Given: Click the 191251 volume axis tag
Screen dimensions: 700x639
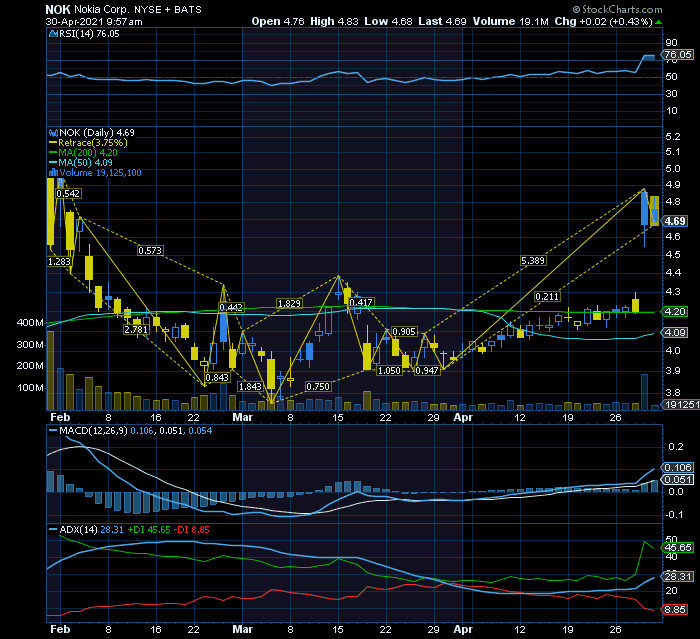Looking at the screenshot, I should (681, 404).
